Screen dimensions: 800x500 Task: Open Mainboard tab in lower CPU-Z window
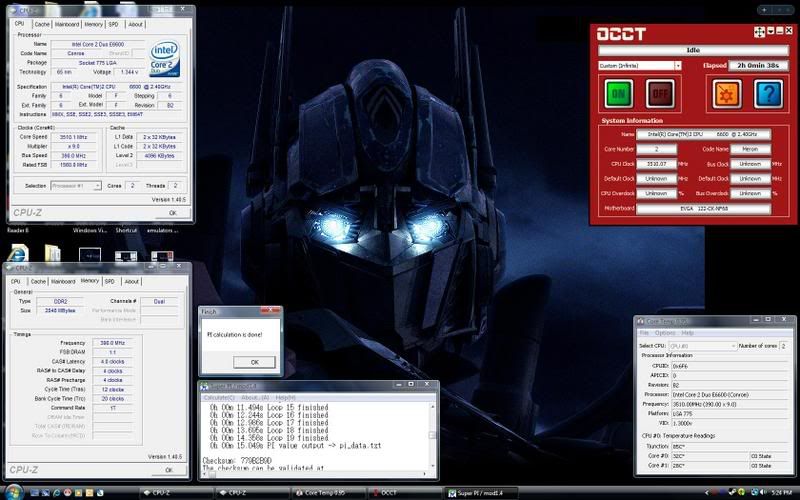point(63,282)
